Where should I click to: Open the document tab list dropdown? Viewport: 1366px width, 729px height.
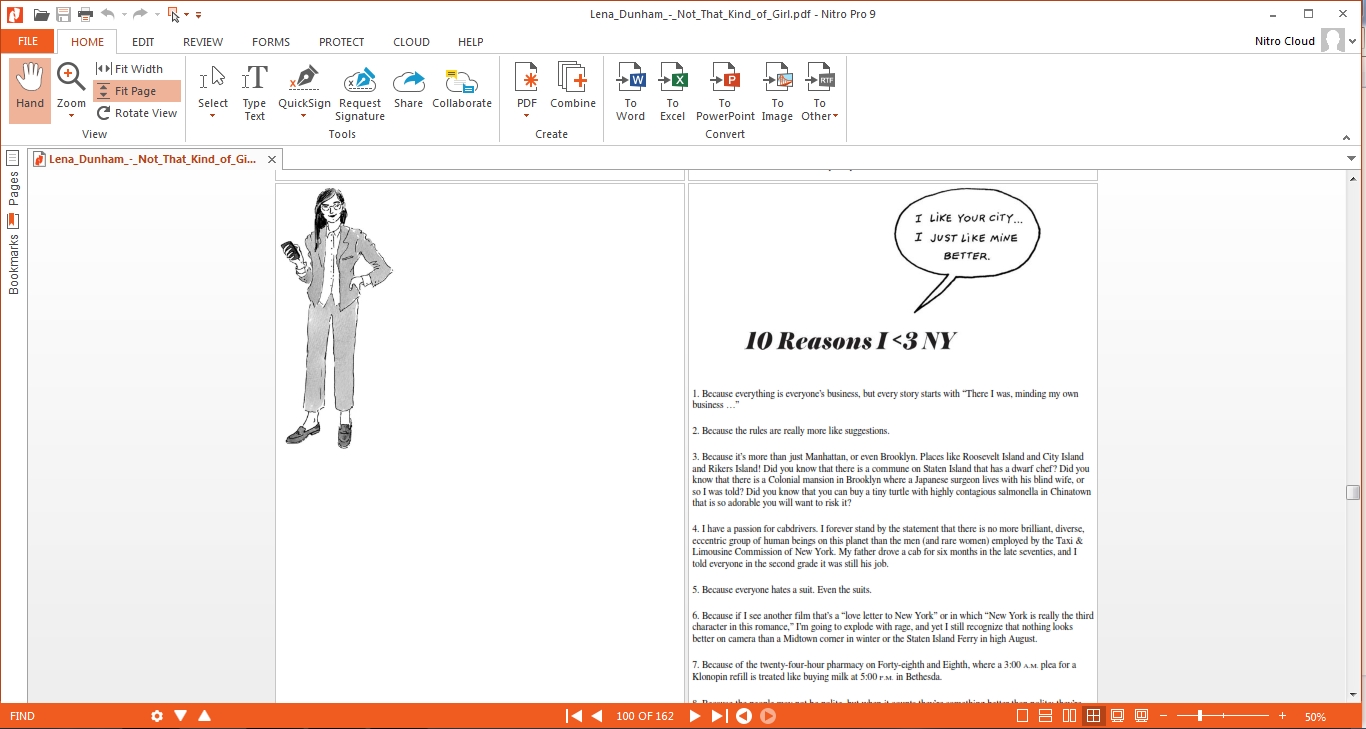pos(1353,159)
